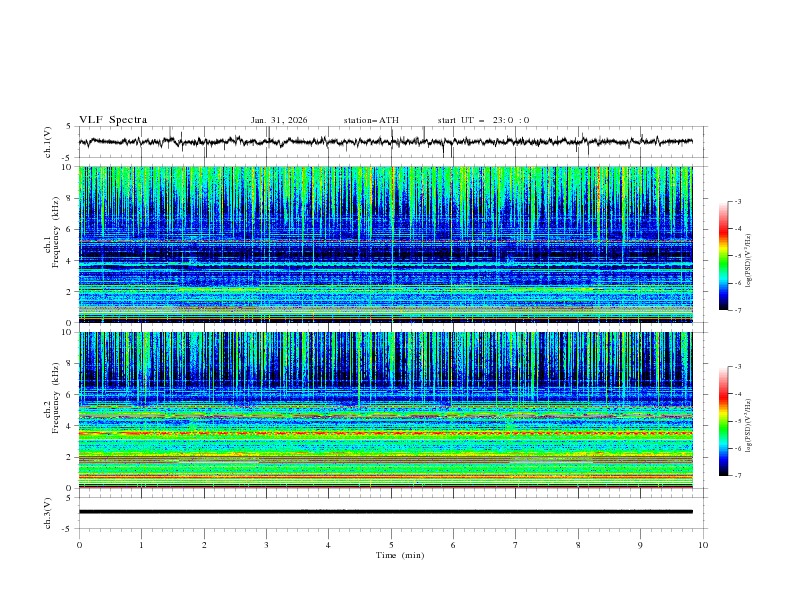Click the ch.1(V) axis label
Viewport: 792px width, 612px height.
tap(49, 142)
